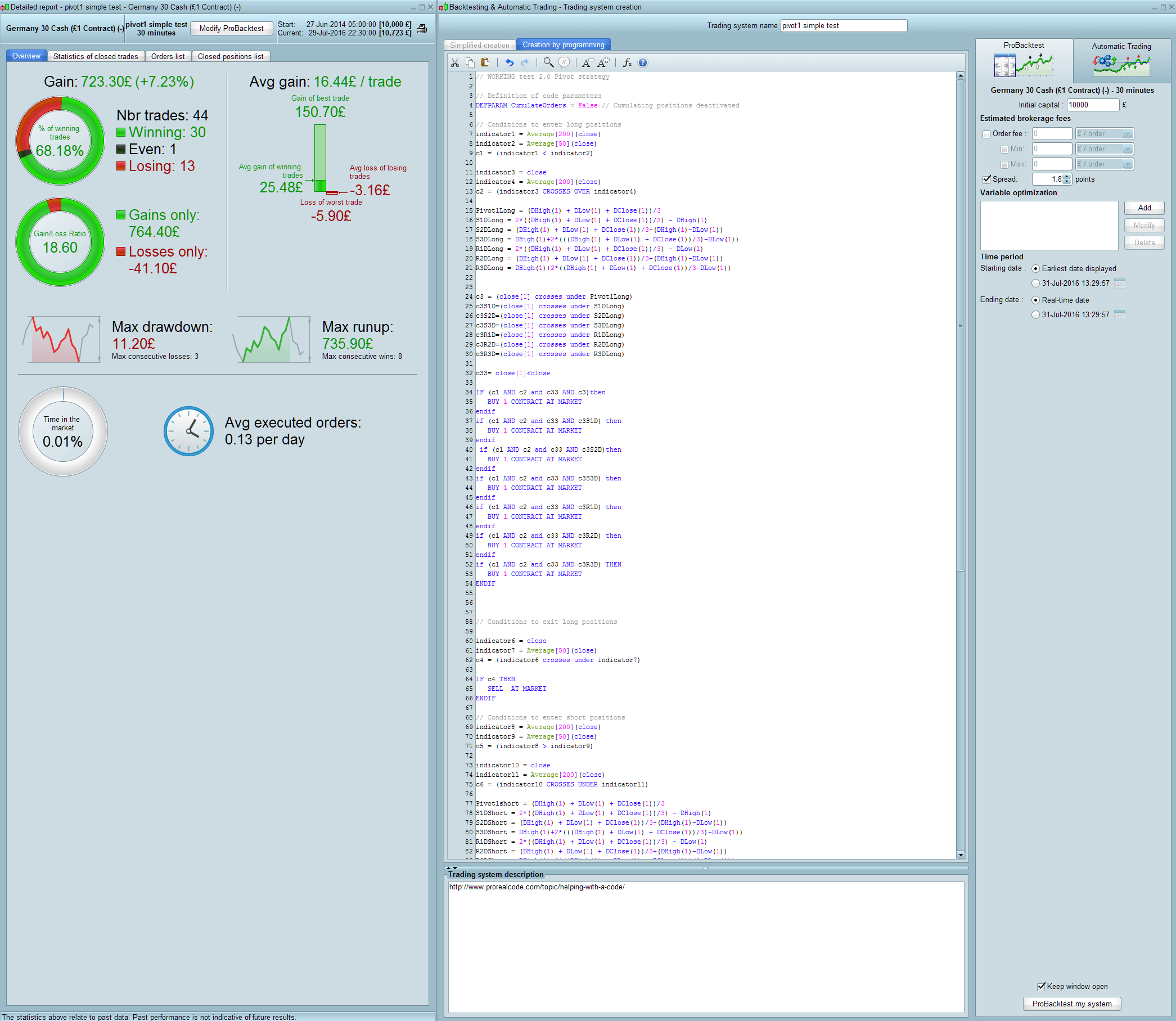Click the cut scissors icon
1176x1021 pixels.
tap(454, 62)
